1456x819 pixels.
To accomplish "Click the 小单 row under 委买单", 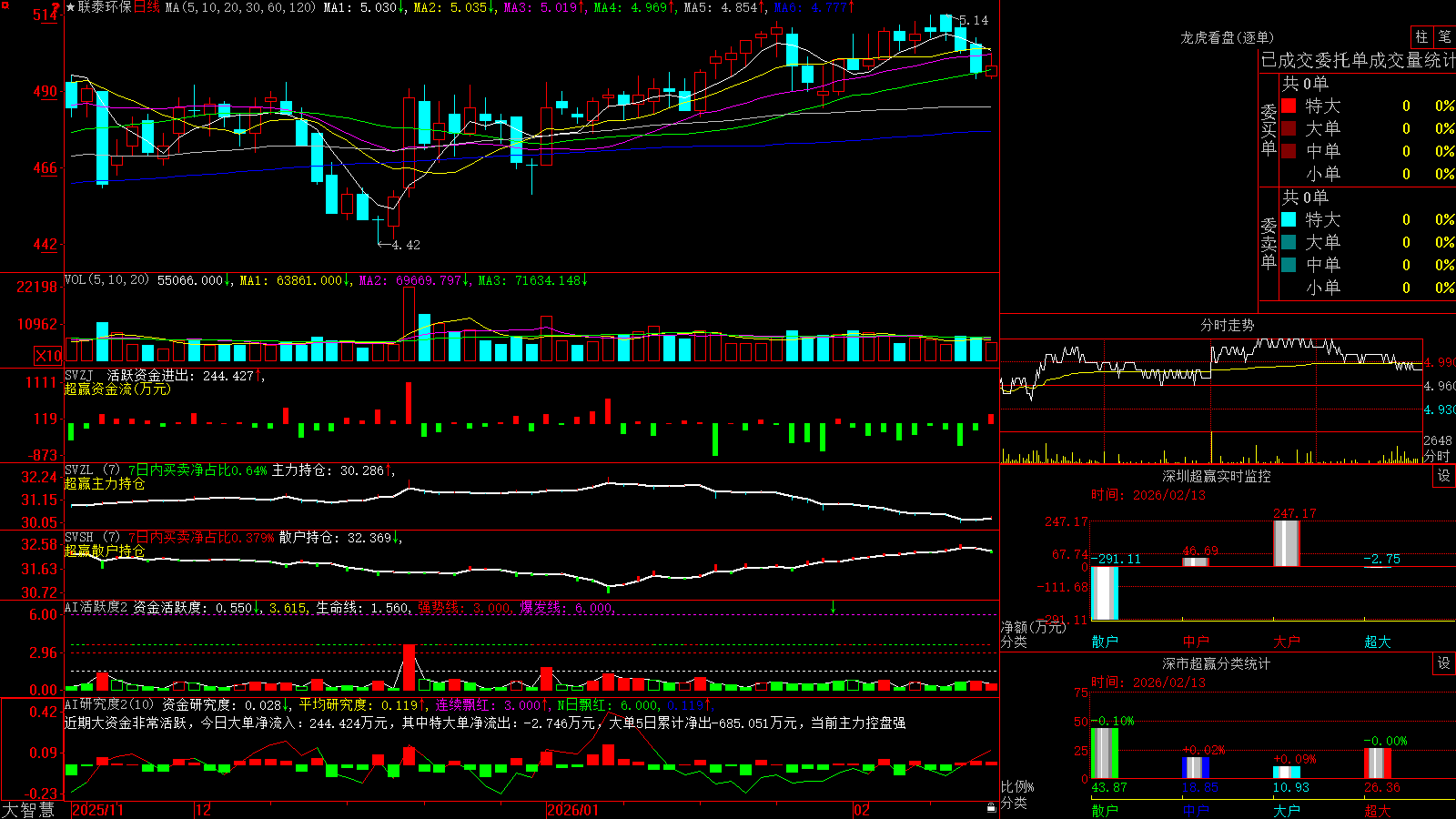I will tap(1367, 174).
